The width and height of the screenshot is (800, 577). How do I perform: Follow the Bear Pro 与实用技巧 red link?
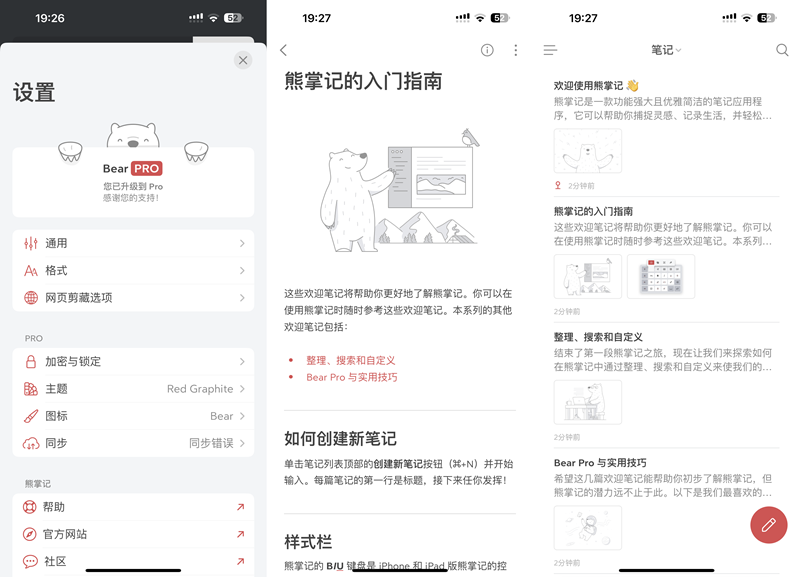pyautogui.click(x=352, y=377)
